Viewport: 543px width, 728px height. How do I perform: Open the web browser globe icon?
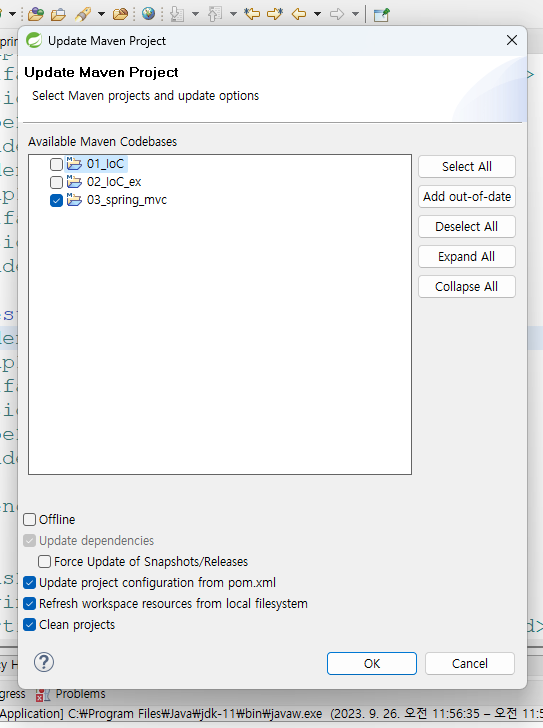pos(149,14)
